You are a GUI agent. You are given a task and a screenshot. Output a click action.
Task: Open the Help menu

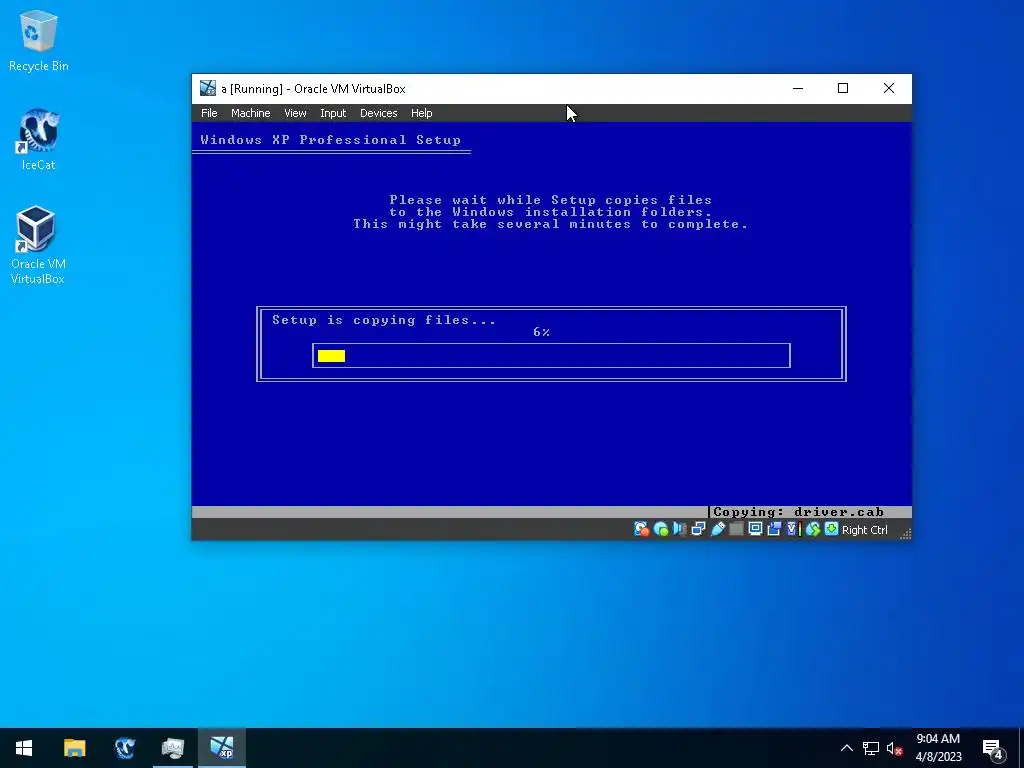pyautogui.click(x=422, y=113)
